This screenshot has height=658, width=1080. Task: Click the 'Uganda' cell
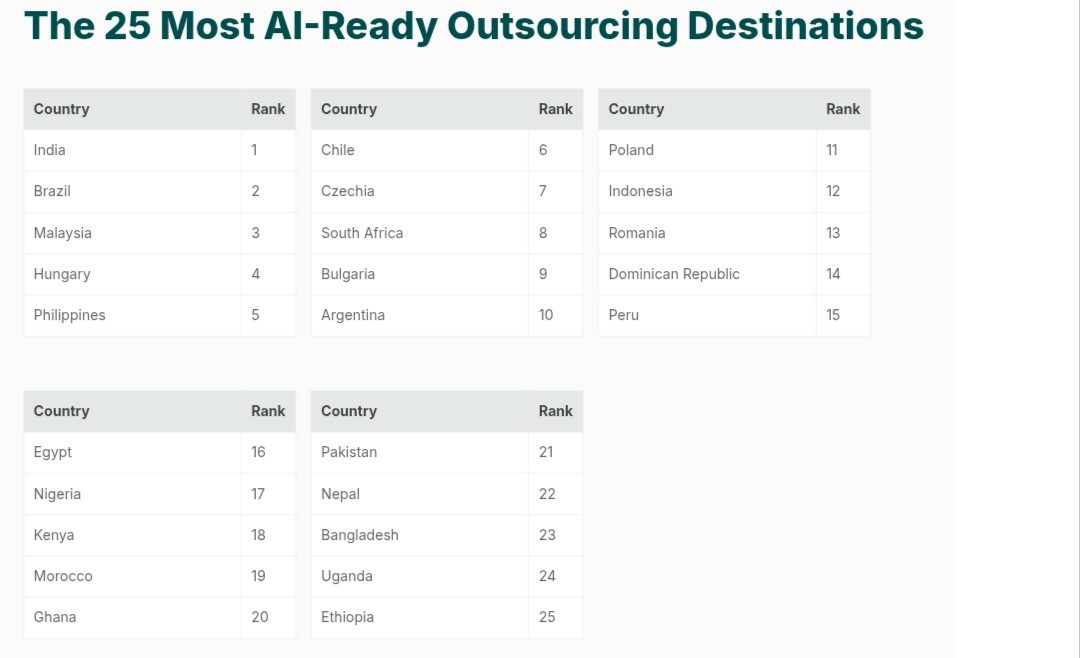pyautogui.click(x=419, y=577)
